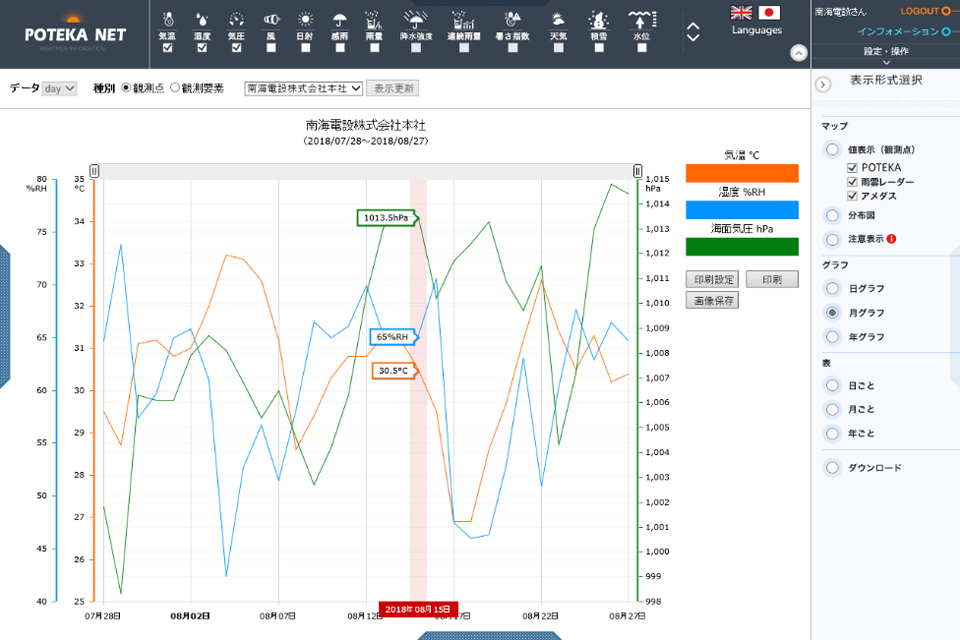Image resolution: width=960 pixels, height=640 pixels.
Task: Click the 2018年08月15日 date marker
Action: 418,609
